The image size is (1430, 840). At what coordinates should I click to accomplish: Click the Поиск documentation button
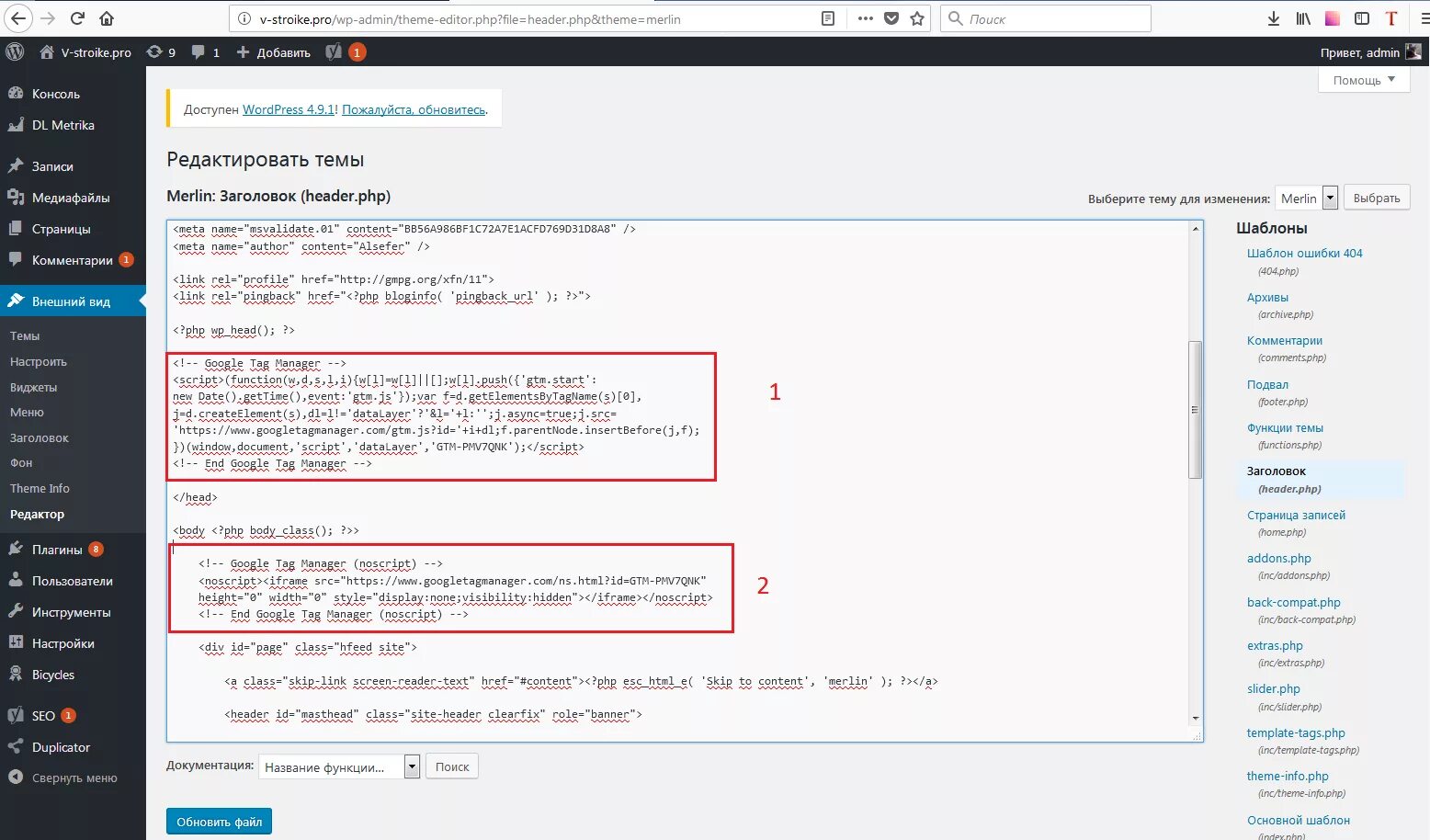tap(452, 766)
